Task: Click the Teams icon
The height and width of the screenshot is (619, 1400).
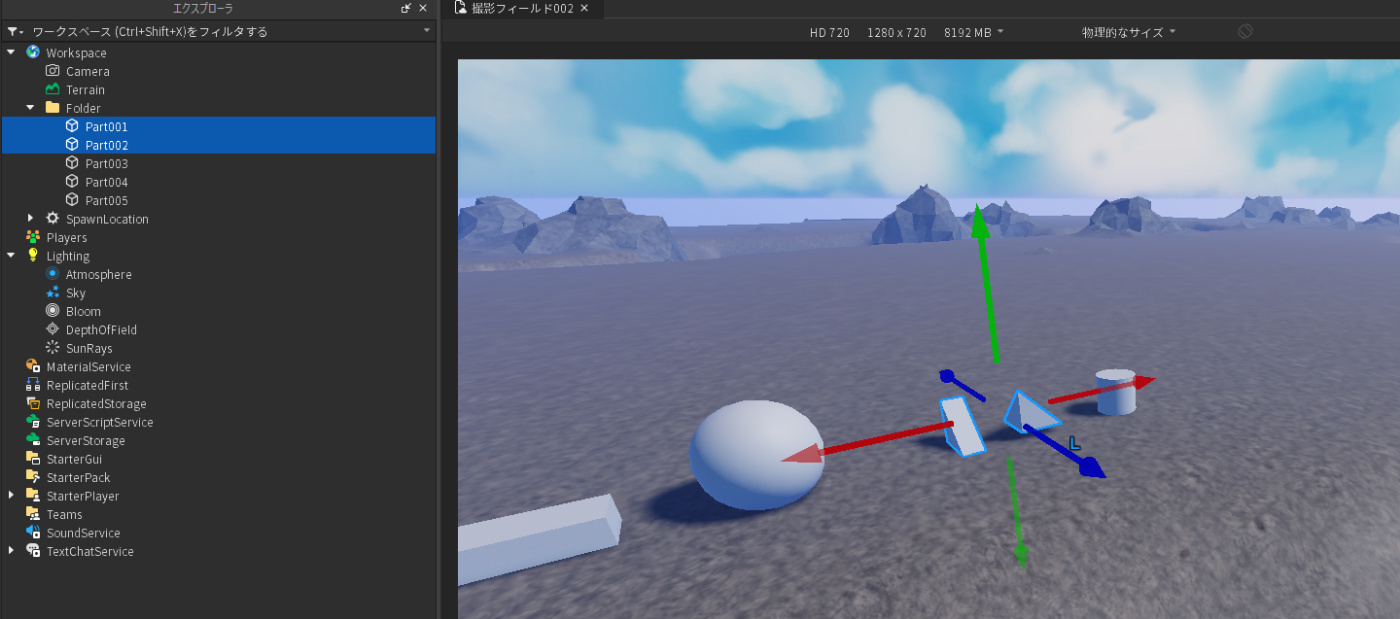Action: 33,514
